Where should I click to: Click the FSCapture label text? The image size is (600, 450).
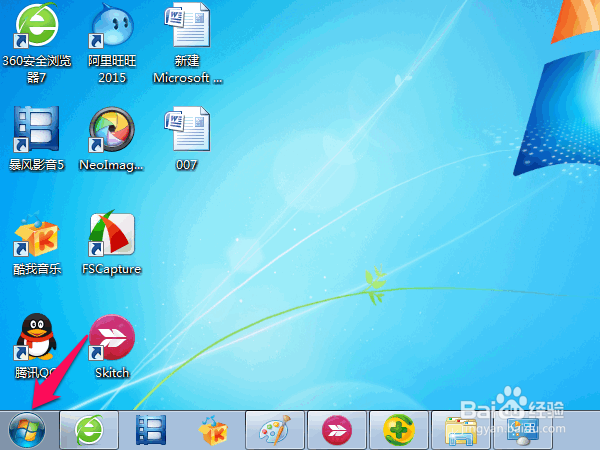pyautogui.click(x=112, y=269)
